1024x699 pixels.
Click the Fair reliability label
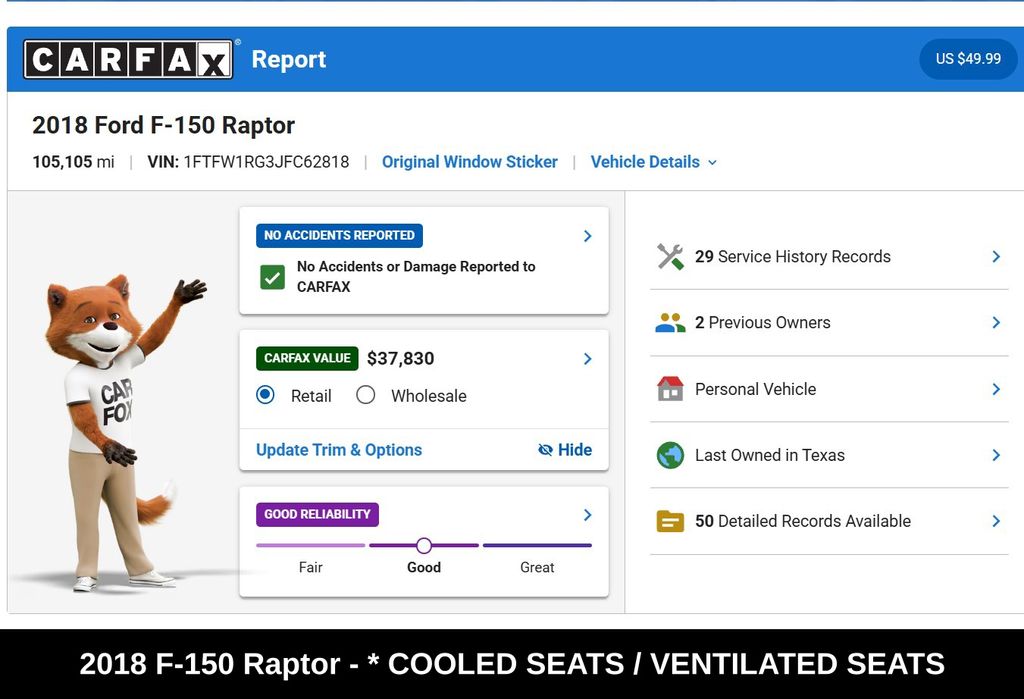(x=311, y=568)
